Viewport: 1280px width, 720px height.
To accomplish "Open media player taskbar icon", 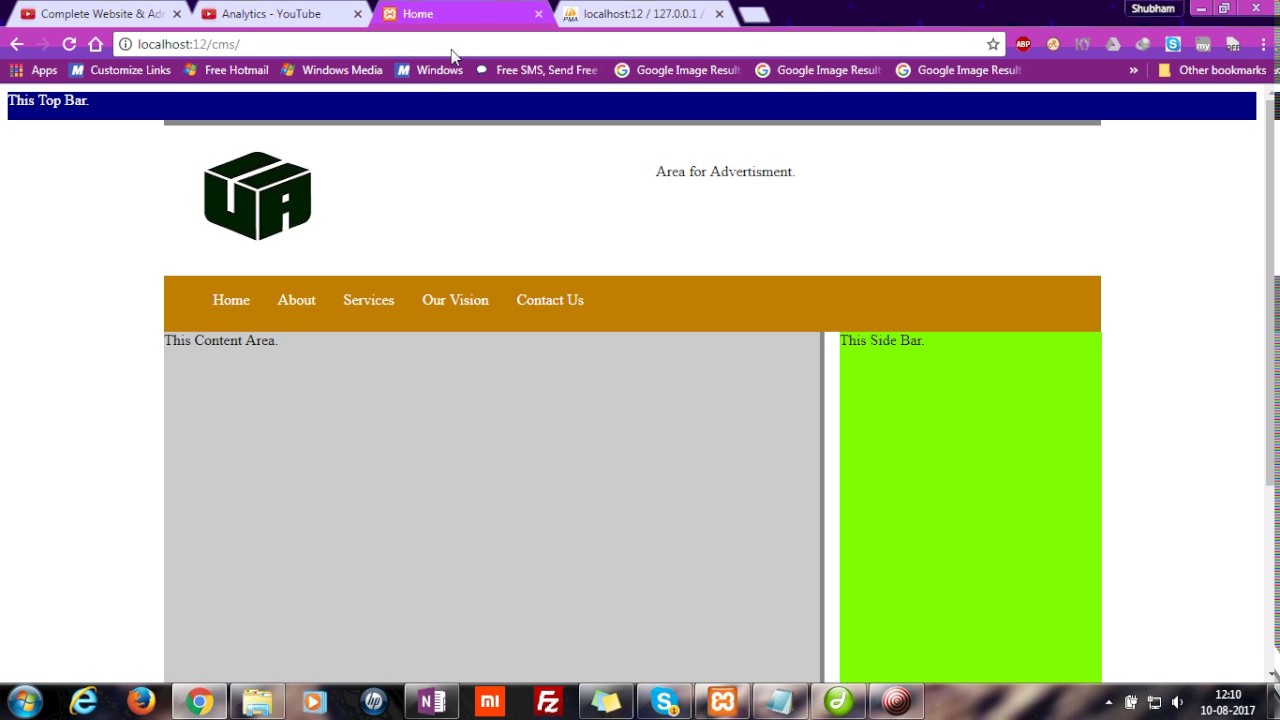I will point(315,702).
